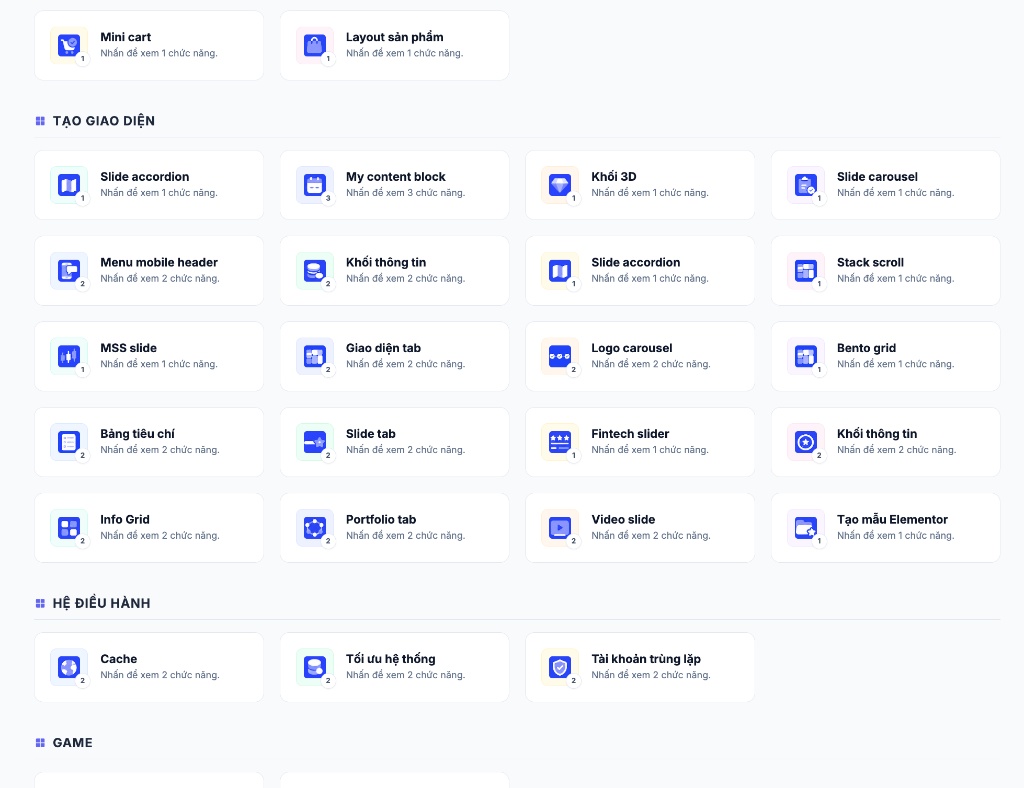
Task: Select the Layout sản phẩm shopping bag icon
Action: click(314, 45)
